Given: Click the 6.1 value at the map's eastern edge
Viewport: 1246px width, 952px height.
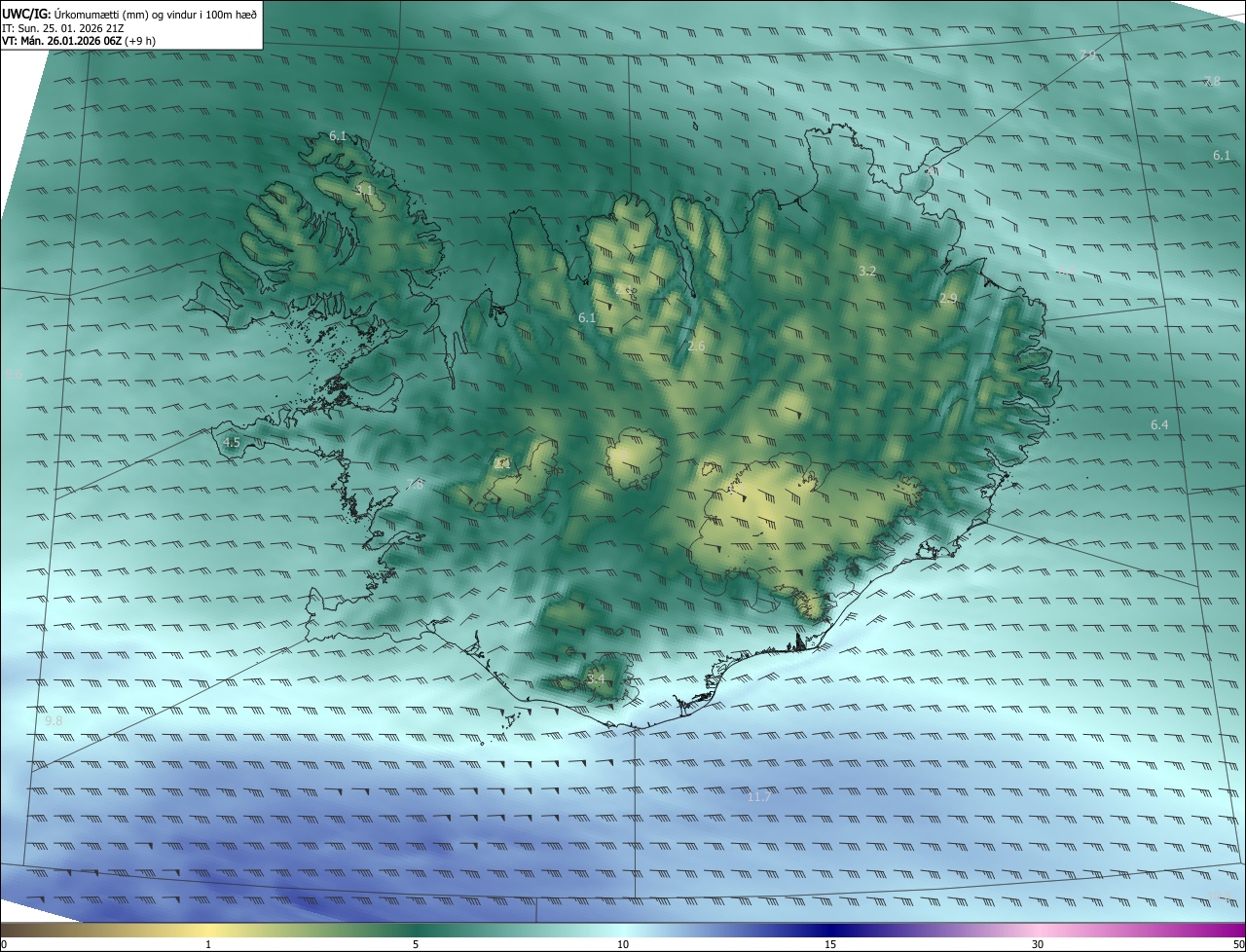Looking at the screenshot, I should click(1222, 155).
